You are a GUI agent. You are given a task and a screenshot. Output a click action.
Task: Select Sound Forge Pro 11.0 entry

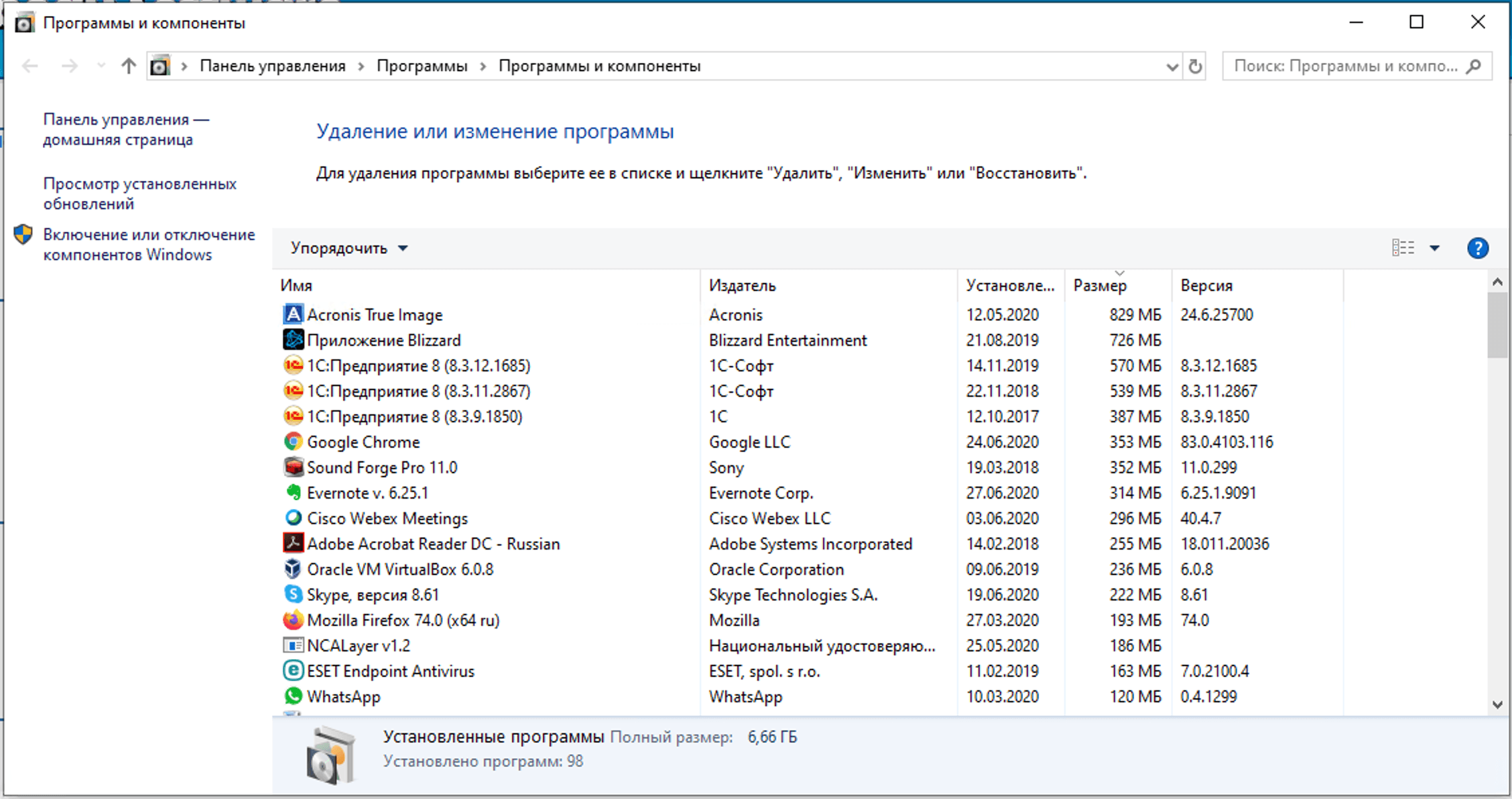382,468
